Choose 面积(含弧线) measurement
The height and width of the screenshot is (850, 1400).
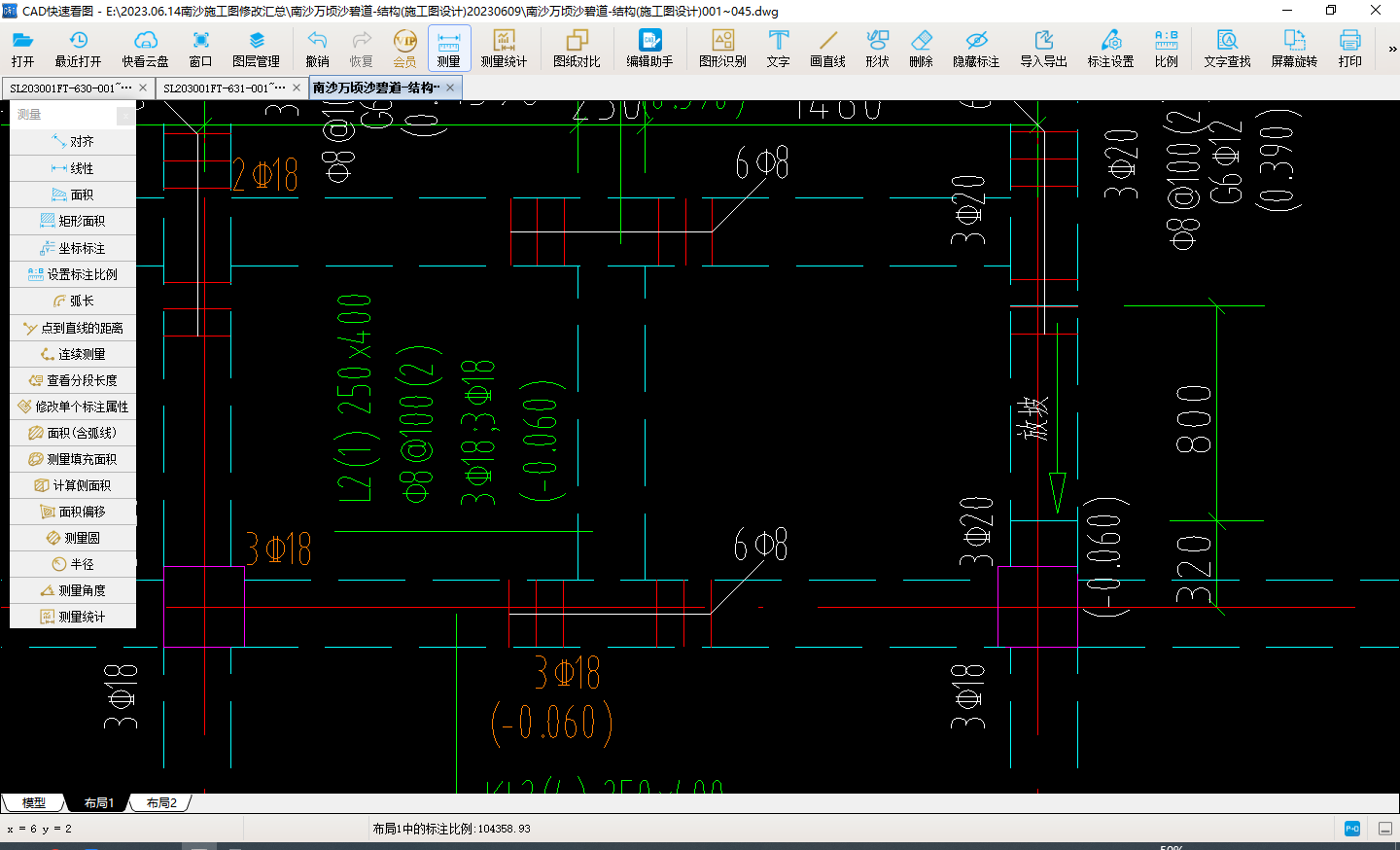pyautogui.click(x=73, y=433)
